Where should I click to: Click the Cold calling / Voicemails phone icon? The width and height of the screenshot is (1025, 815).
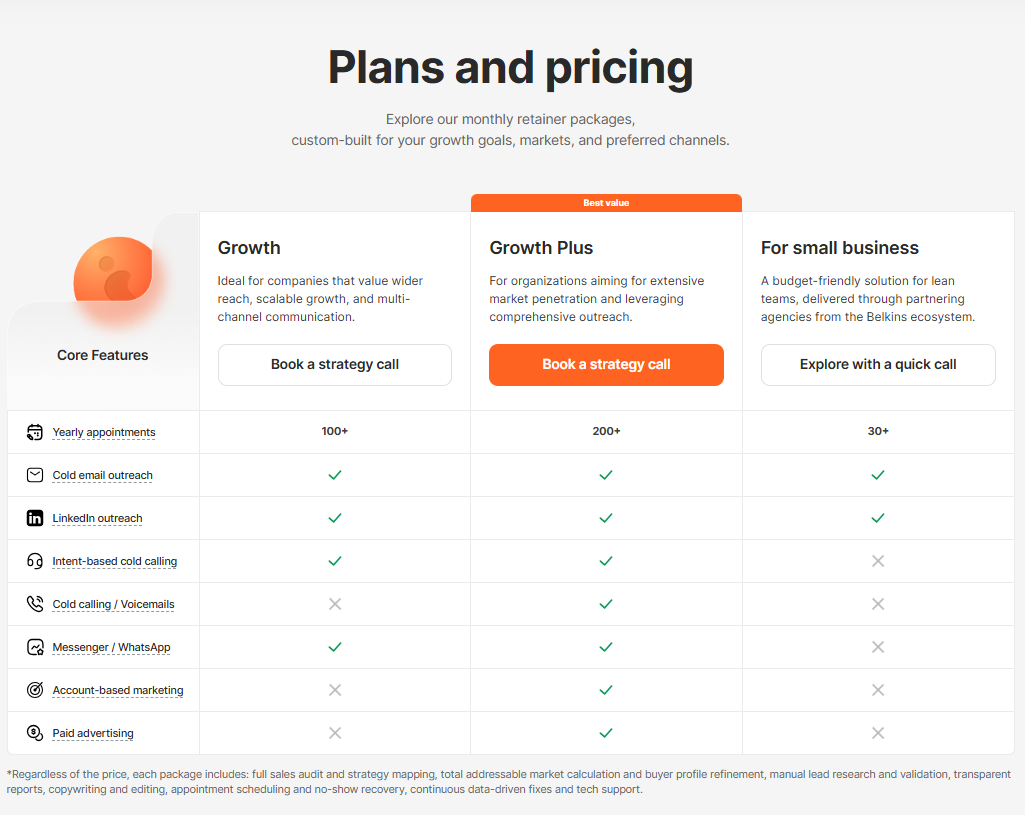[x=35, y=604]
